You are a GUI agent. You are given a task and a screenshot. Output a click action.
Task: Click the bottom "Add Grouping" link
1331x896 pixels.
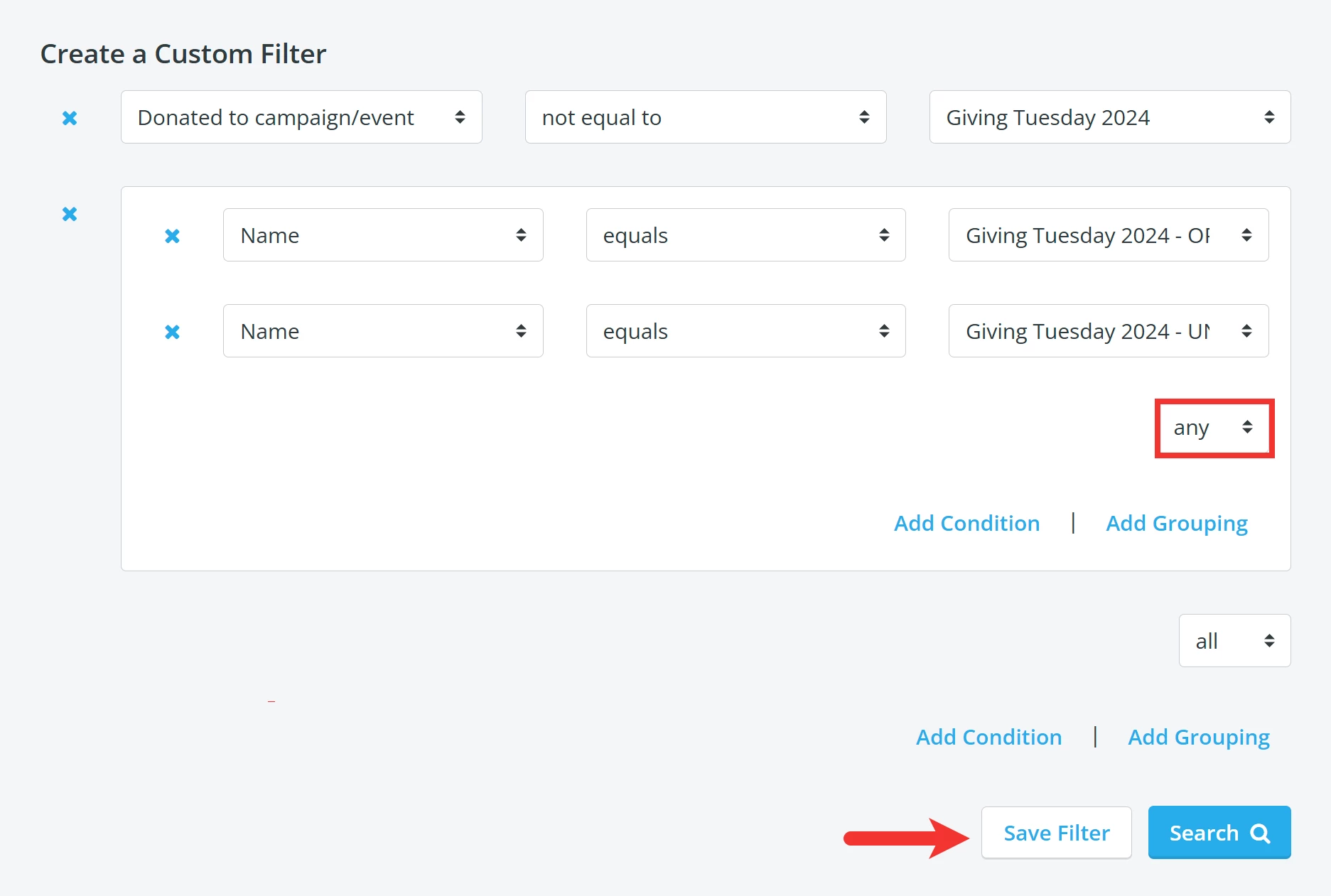[x=1198, y=737]
